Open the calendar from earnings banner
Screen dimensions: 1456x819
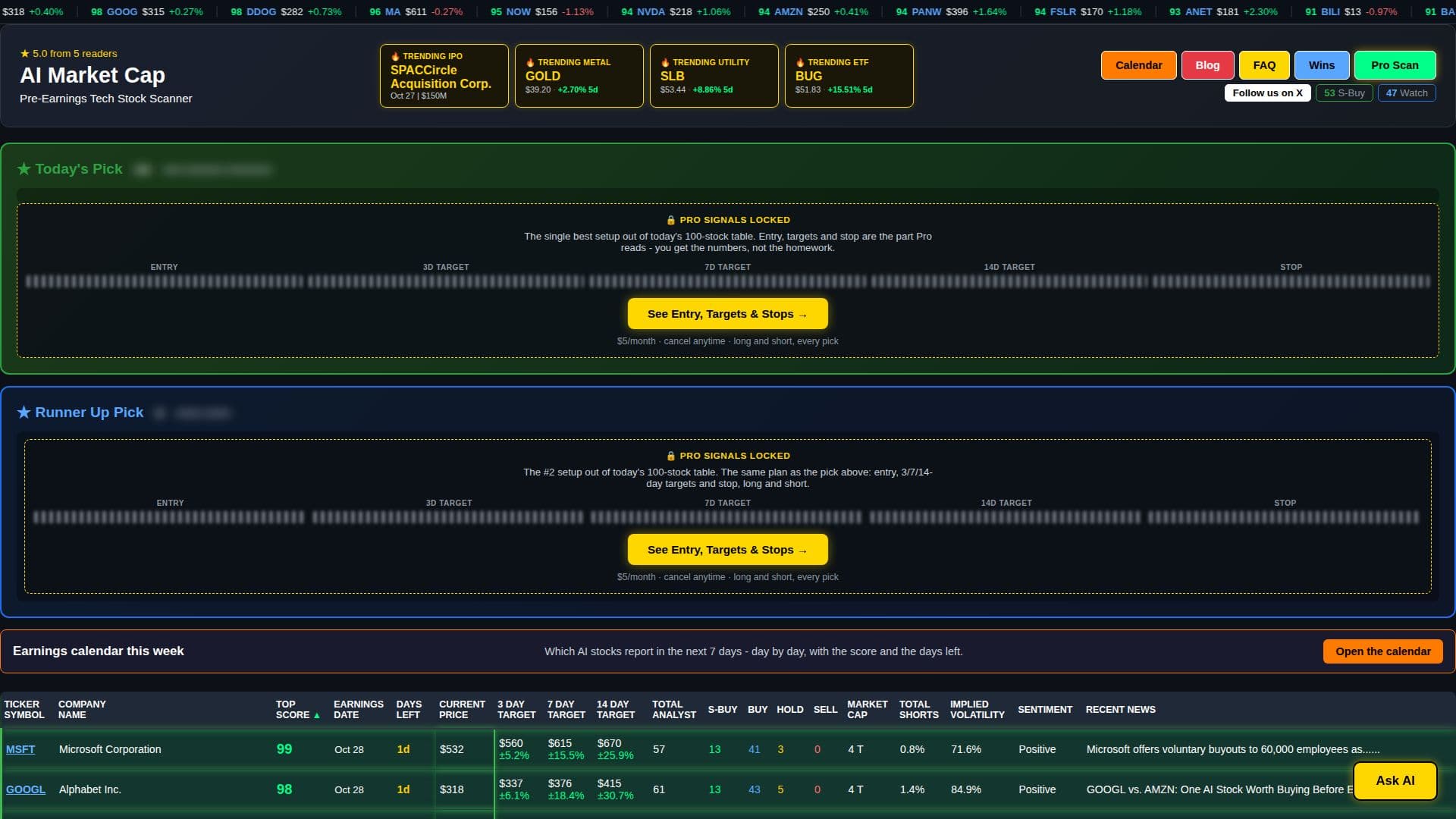(1382, 651)
